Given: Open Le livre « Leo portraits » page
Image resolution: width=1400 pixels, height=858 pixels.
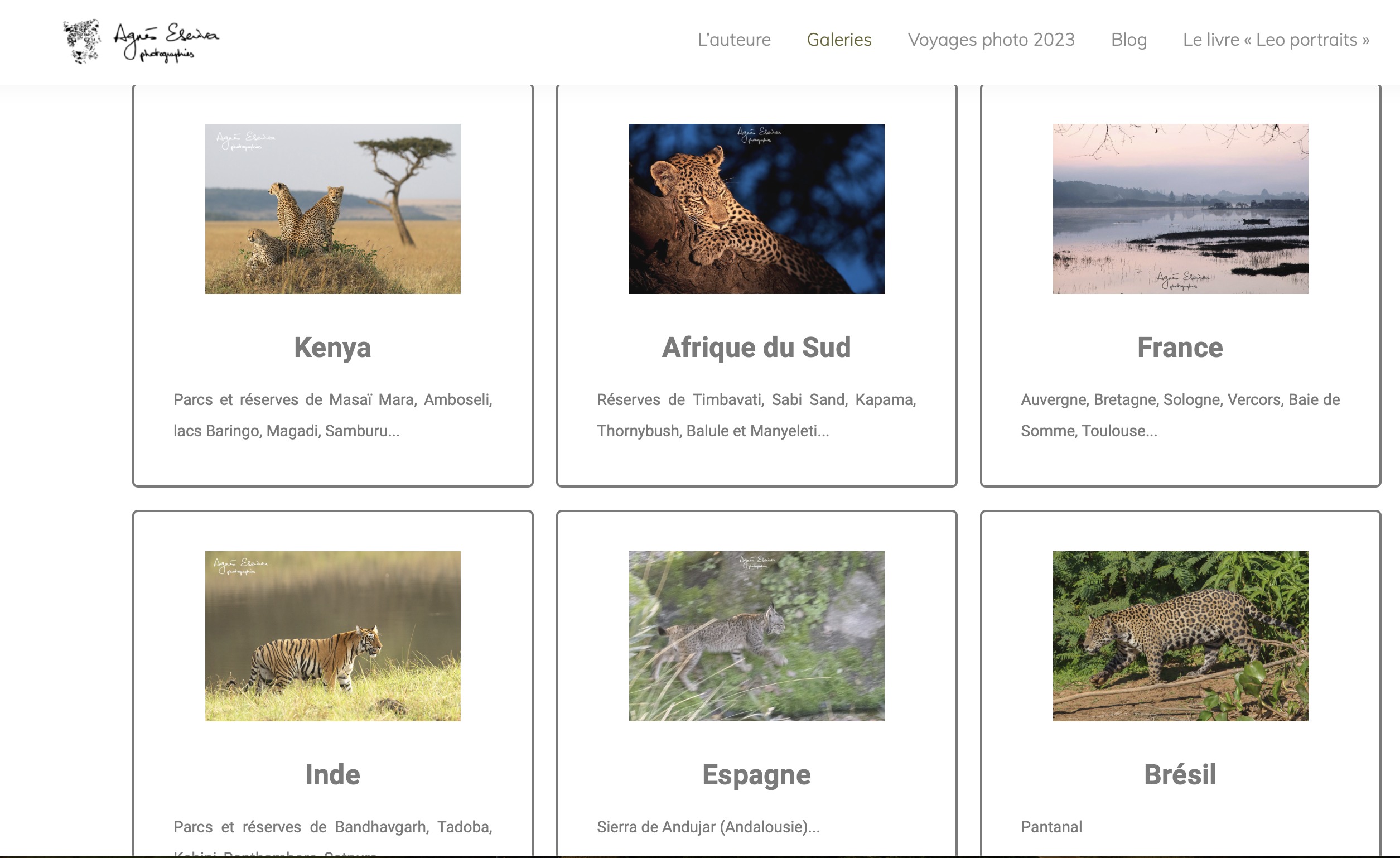Looking at the screenshot, I should pyautogui.click(x=1276, y=40).
